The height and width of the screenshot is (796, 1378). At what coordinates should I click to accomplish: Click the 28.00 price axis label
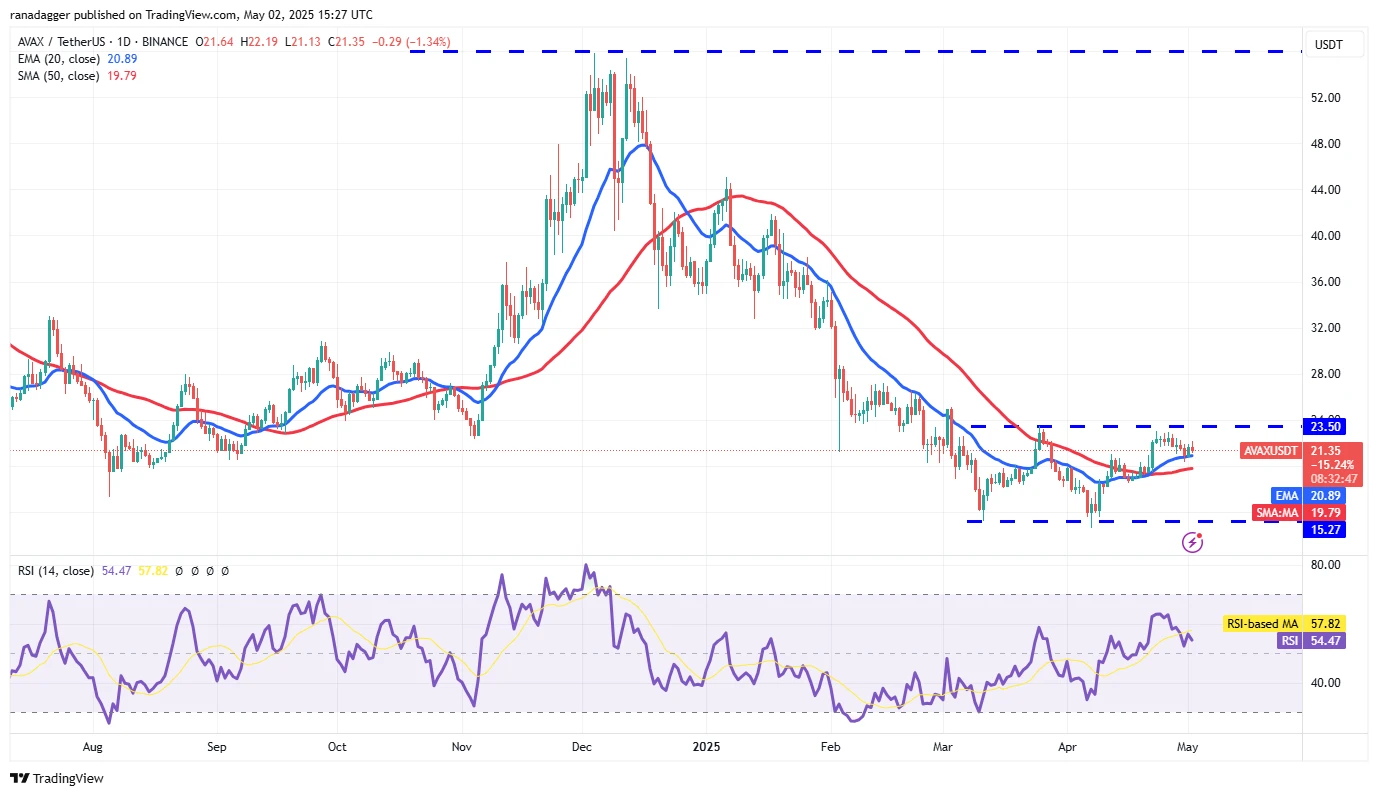point(1326,374)
